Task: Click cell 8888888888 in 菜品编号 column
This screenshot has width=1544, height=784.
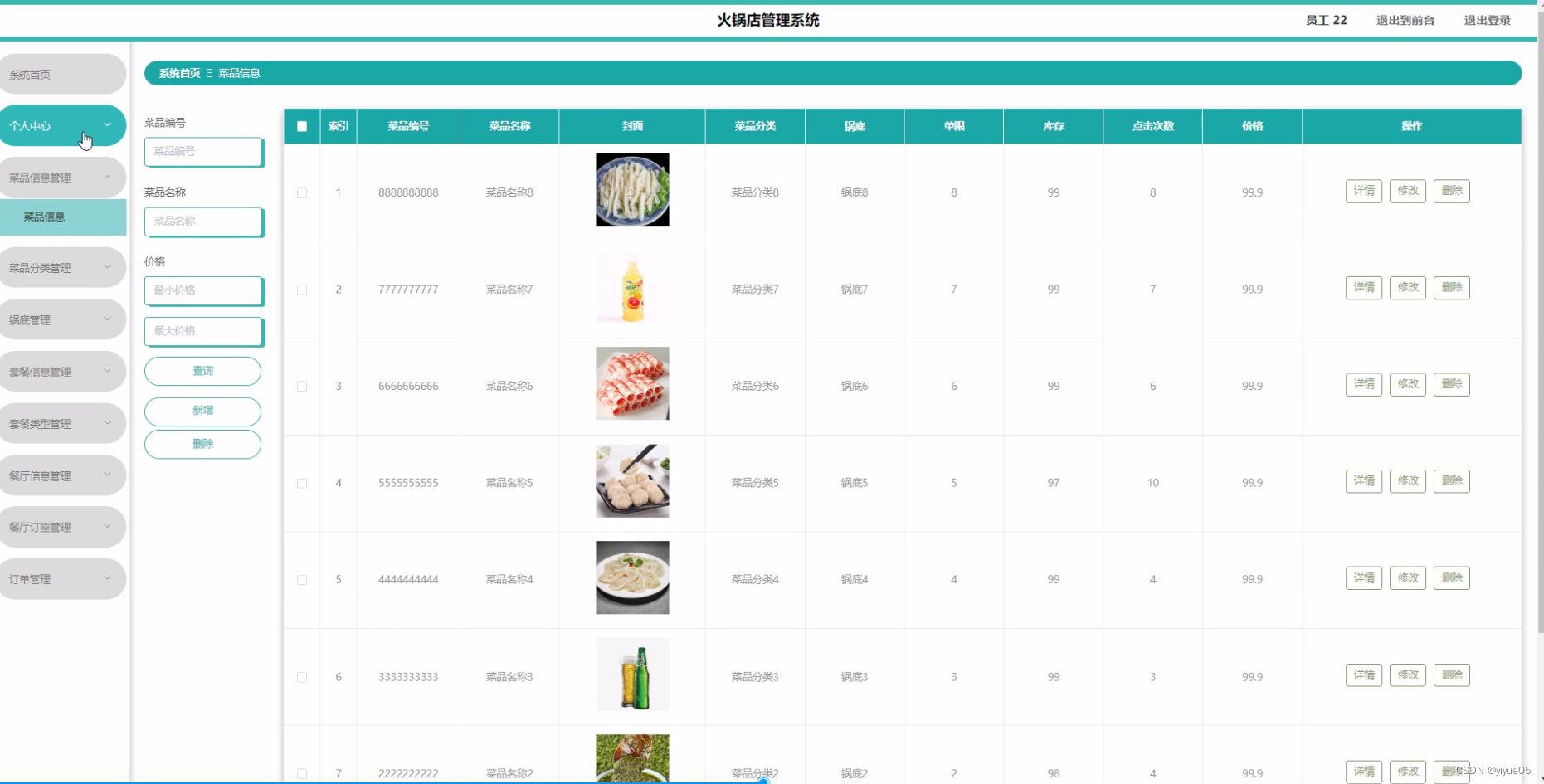Action: 408,192
